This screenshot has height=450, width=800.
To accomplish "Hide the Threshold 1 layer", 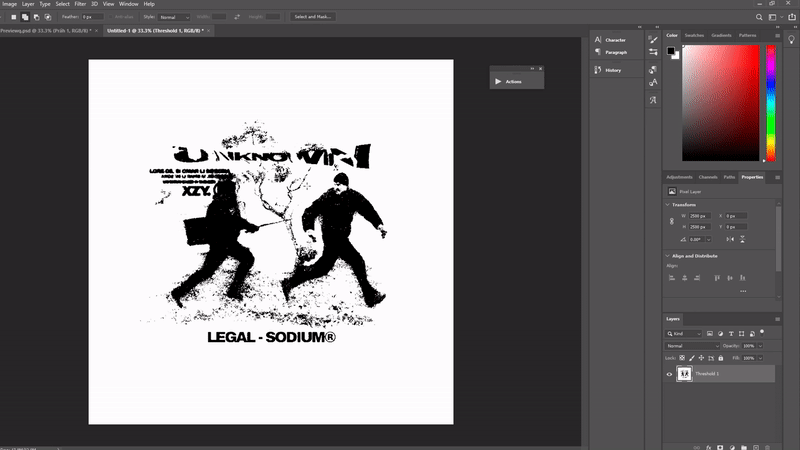I will pos(670,374).
